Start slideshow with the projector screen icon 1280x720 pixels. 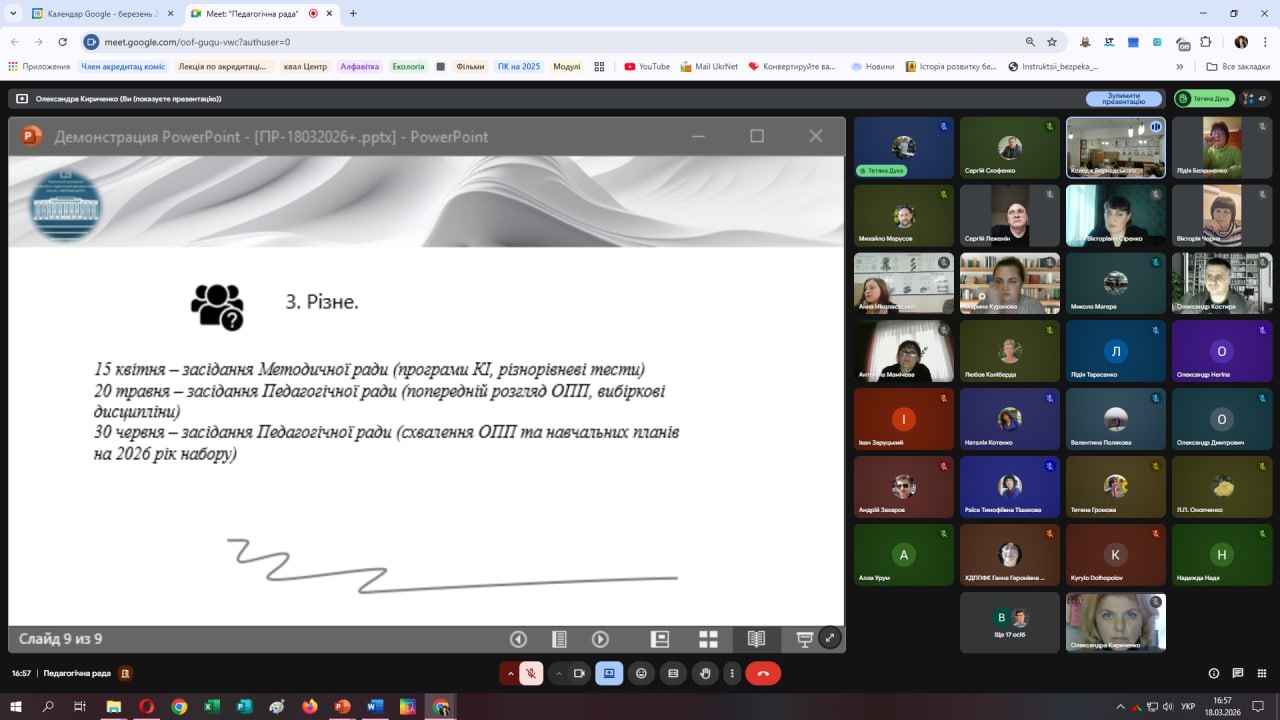804,639
